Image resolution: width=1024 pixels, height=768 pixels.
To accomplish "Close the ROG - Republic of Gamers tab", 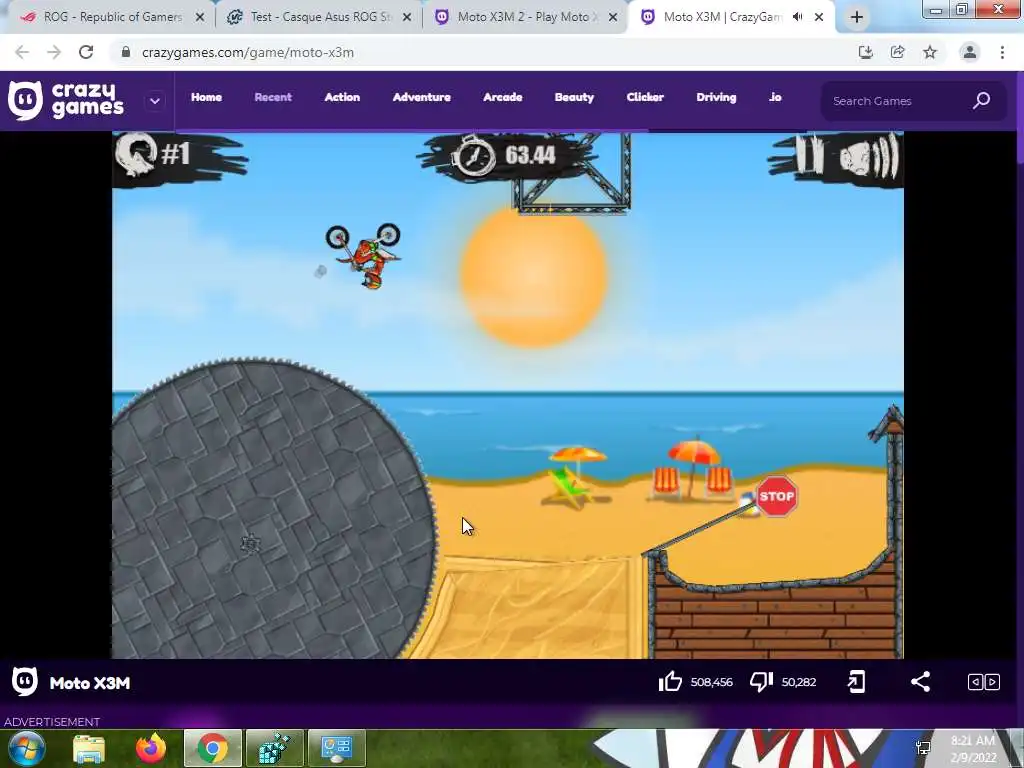I will pyautogui.click(x=200, y=18).
